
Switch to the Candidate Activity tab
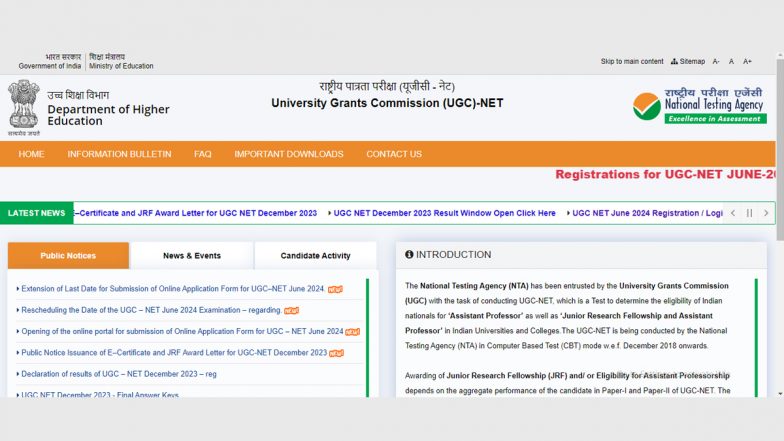tap(316, 256)
